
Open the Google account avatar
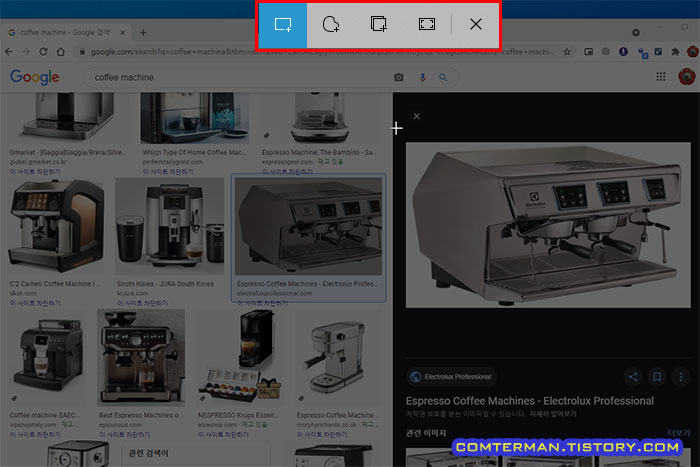click(687, 77)
